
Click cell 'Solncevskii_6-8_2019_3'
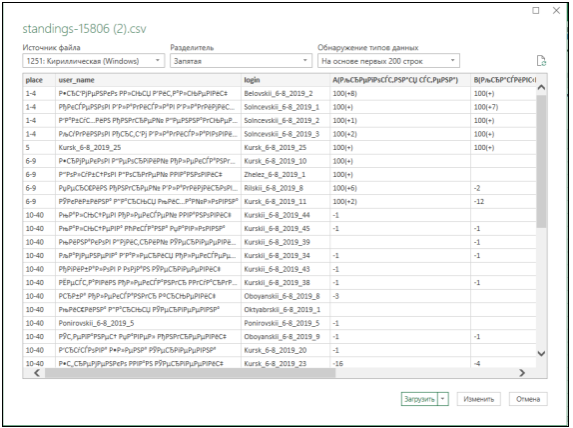[285, 134]
